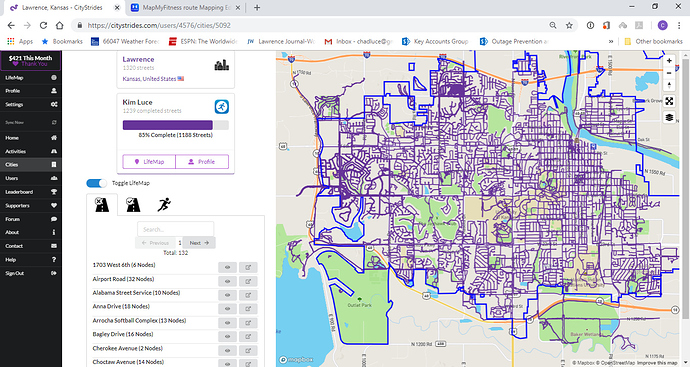Image resolution: width=690 pixels, height=367 pixels.
Task: Zoom in on the map
Action: [669, 61]
